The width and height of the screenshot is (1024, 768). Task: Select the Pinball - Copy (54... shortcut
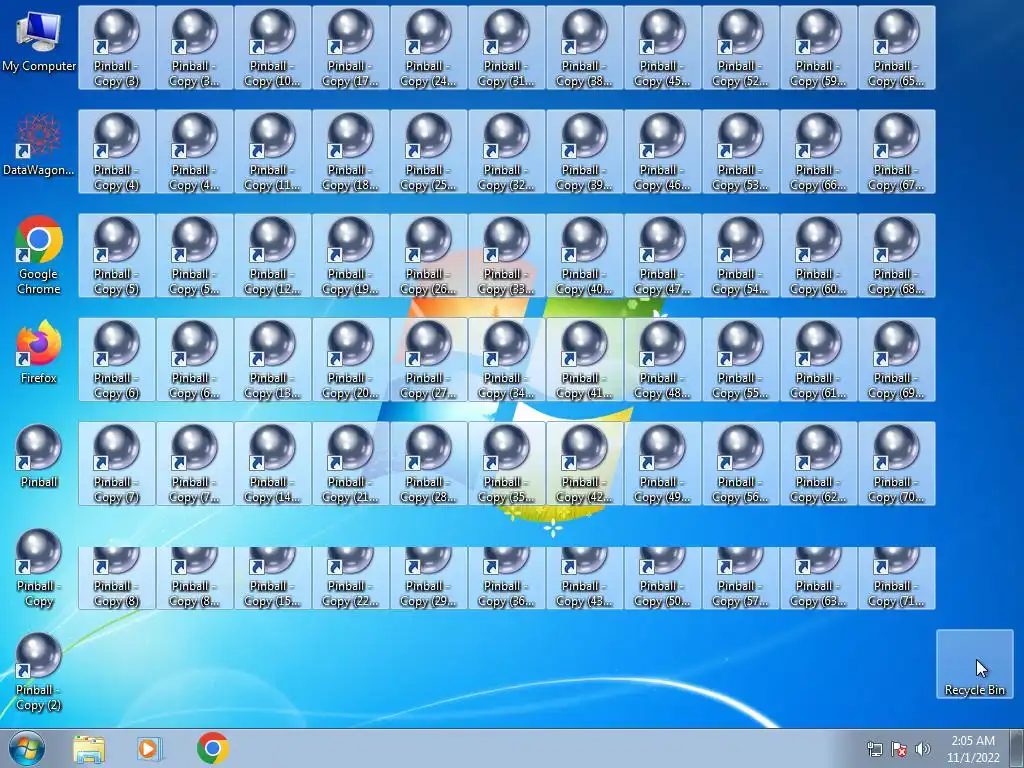pos(741,255)
